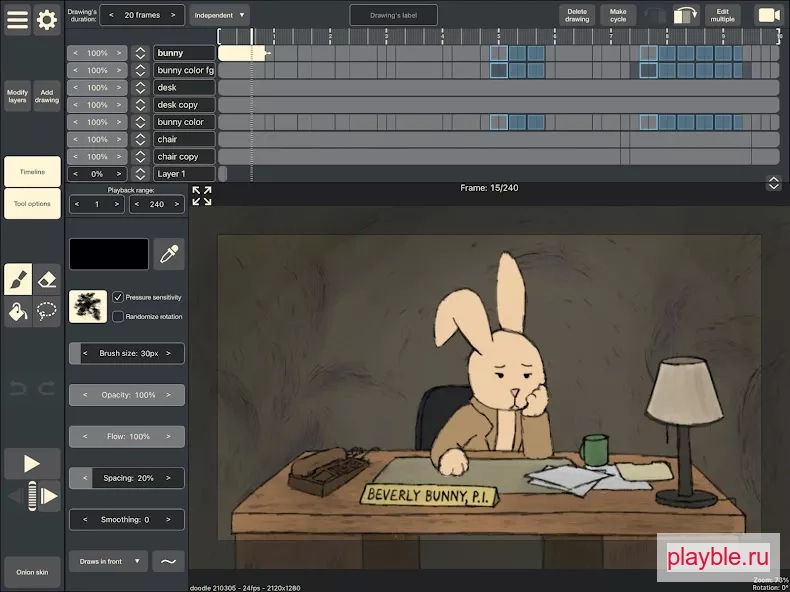This screenshot has height=592, width=790.
Task: Increase Spacing above 20%
Action: (168, 478)
